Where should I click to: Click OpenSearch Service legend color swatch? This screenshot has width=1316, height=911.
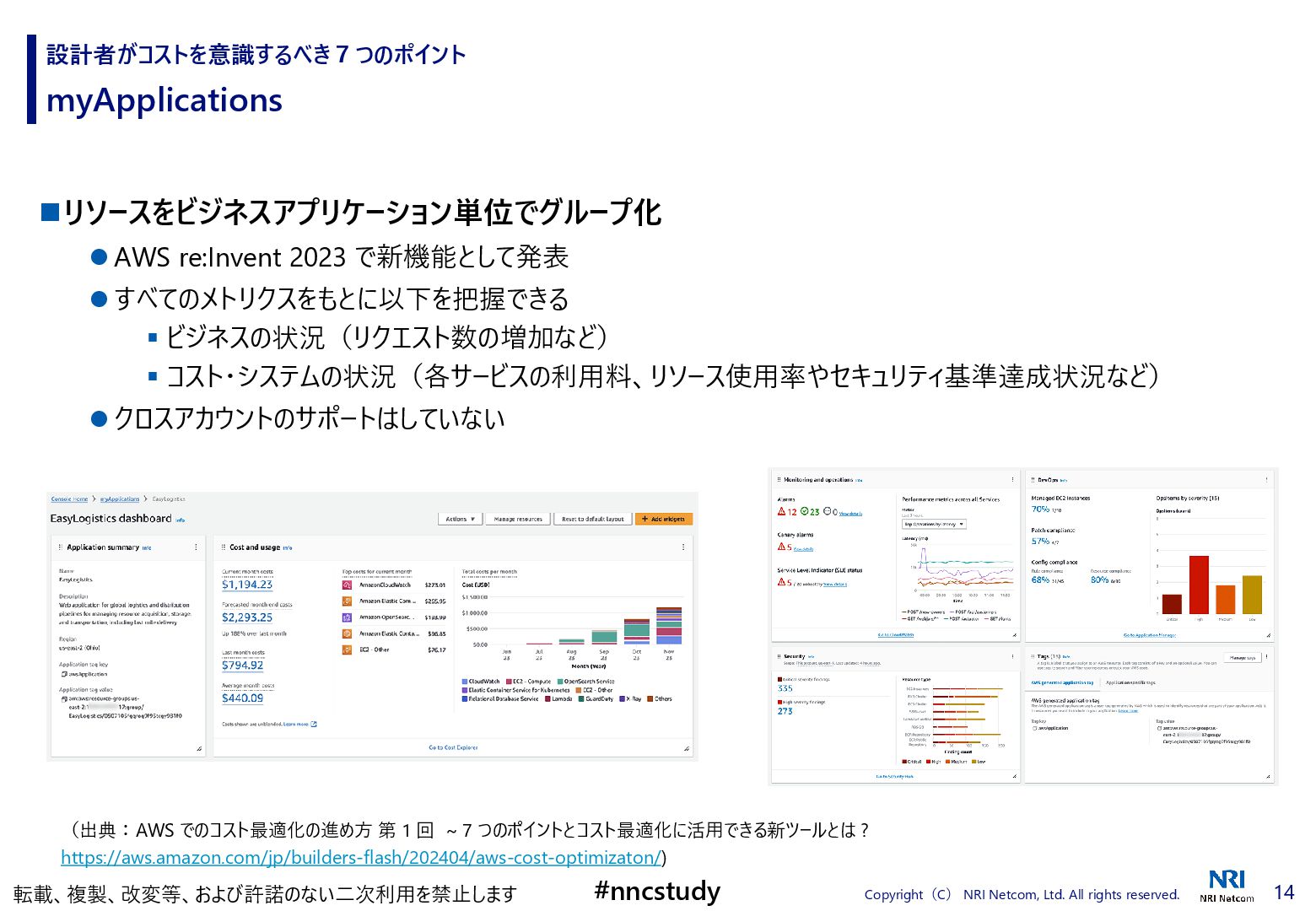559,682
